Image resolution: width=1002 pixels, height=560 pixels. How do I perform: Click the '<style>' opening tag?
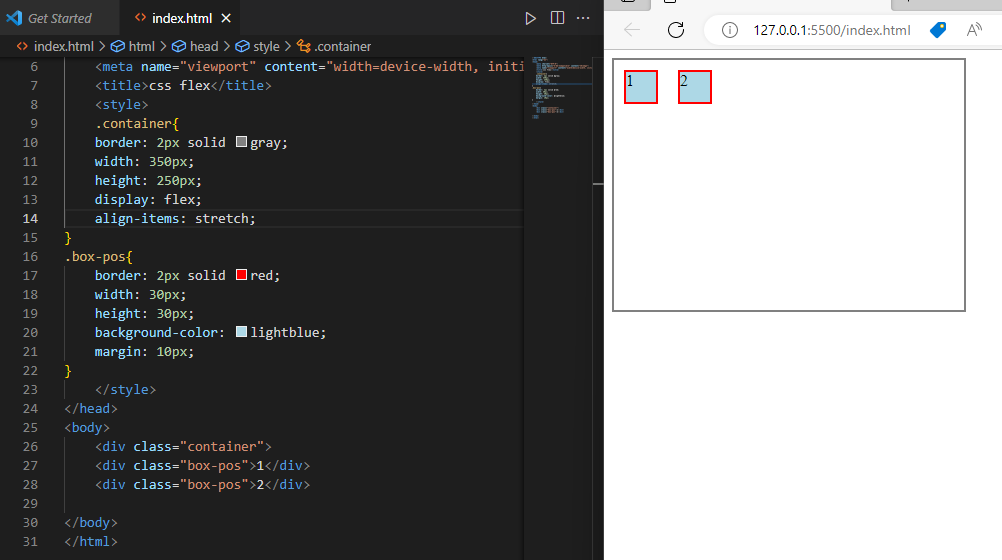[x=121, y=104]
